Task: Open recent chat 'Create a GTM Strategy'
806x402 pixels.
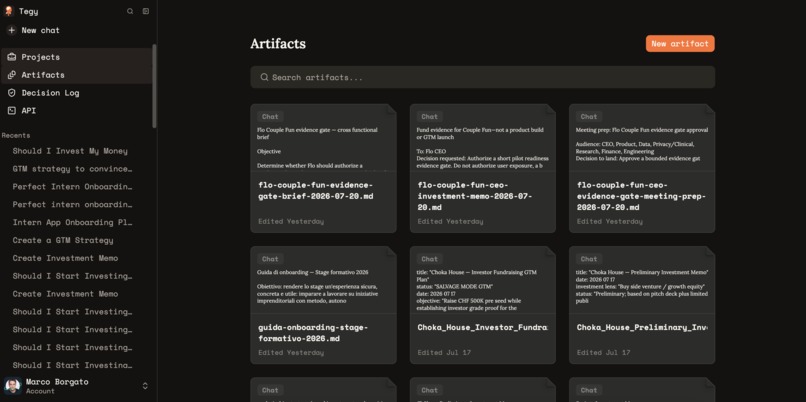Action: pyautogui.click(x=63, y=241)
